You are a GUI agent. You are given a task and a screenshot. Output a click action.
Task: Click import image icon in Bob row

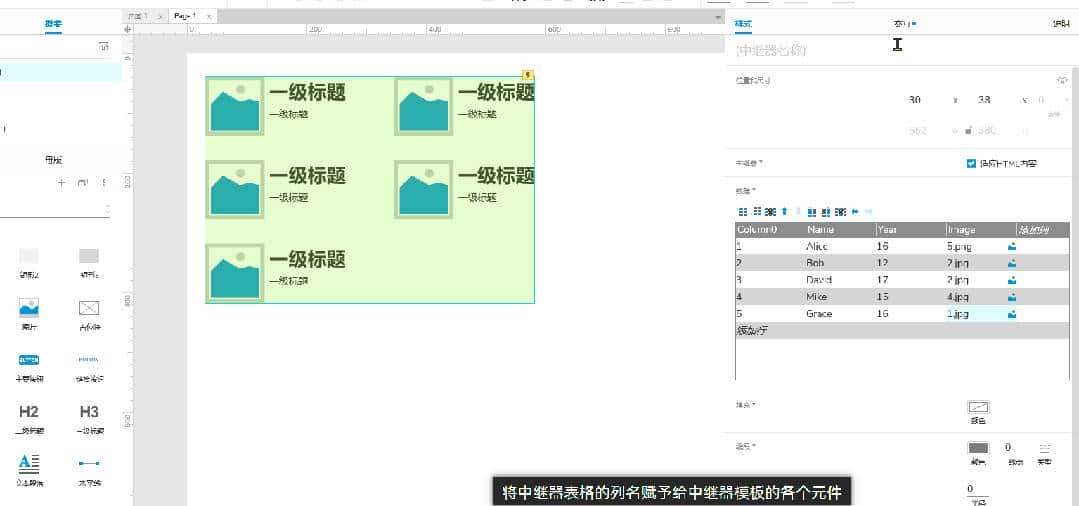1012,263
